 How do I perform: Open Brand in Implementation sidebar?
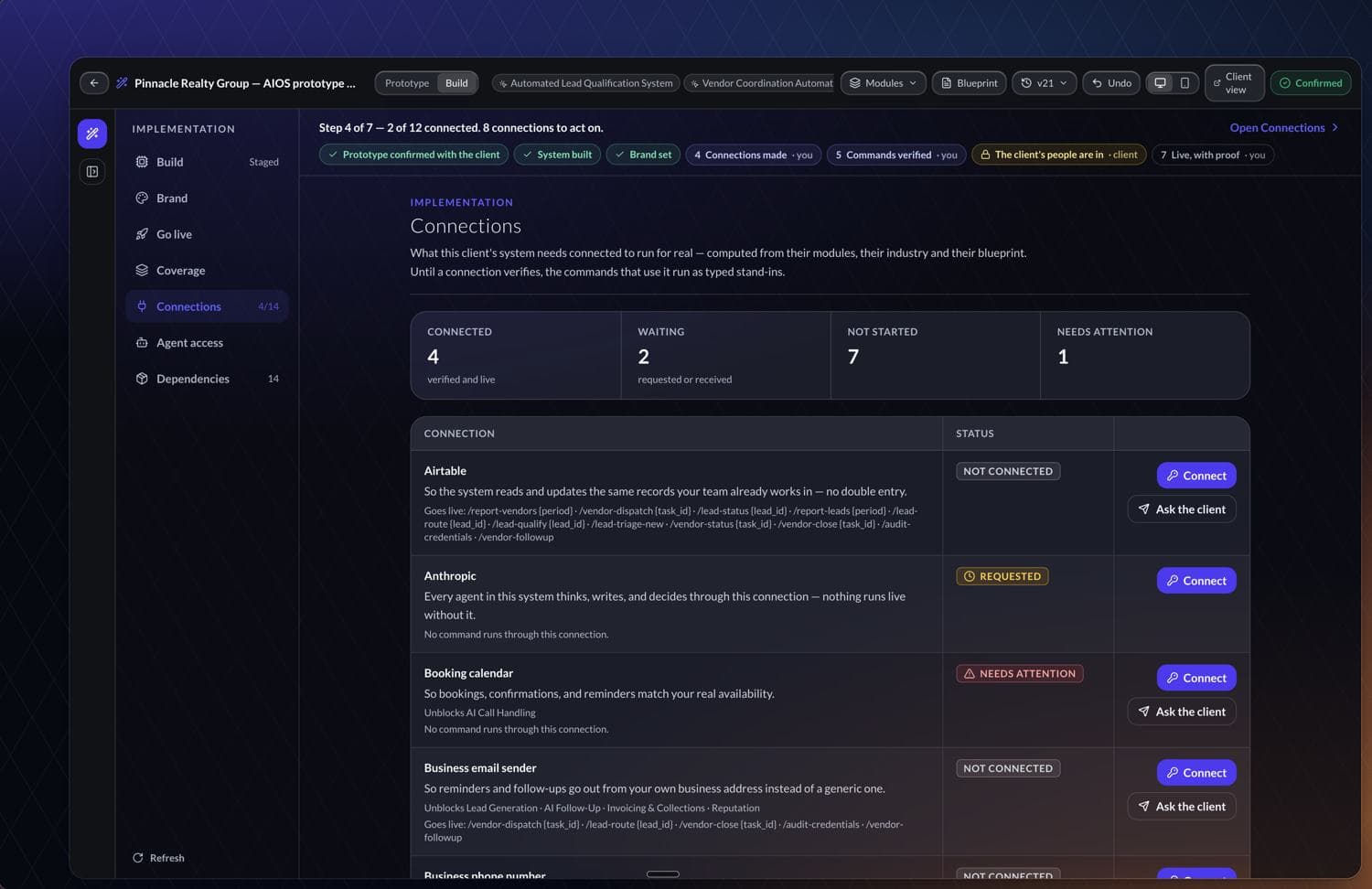pos(207,198)
